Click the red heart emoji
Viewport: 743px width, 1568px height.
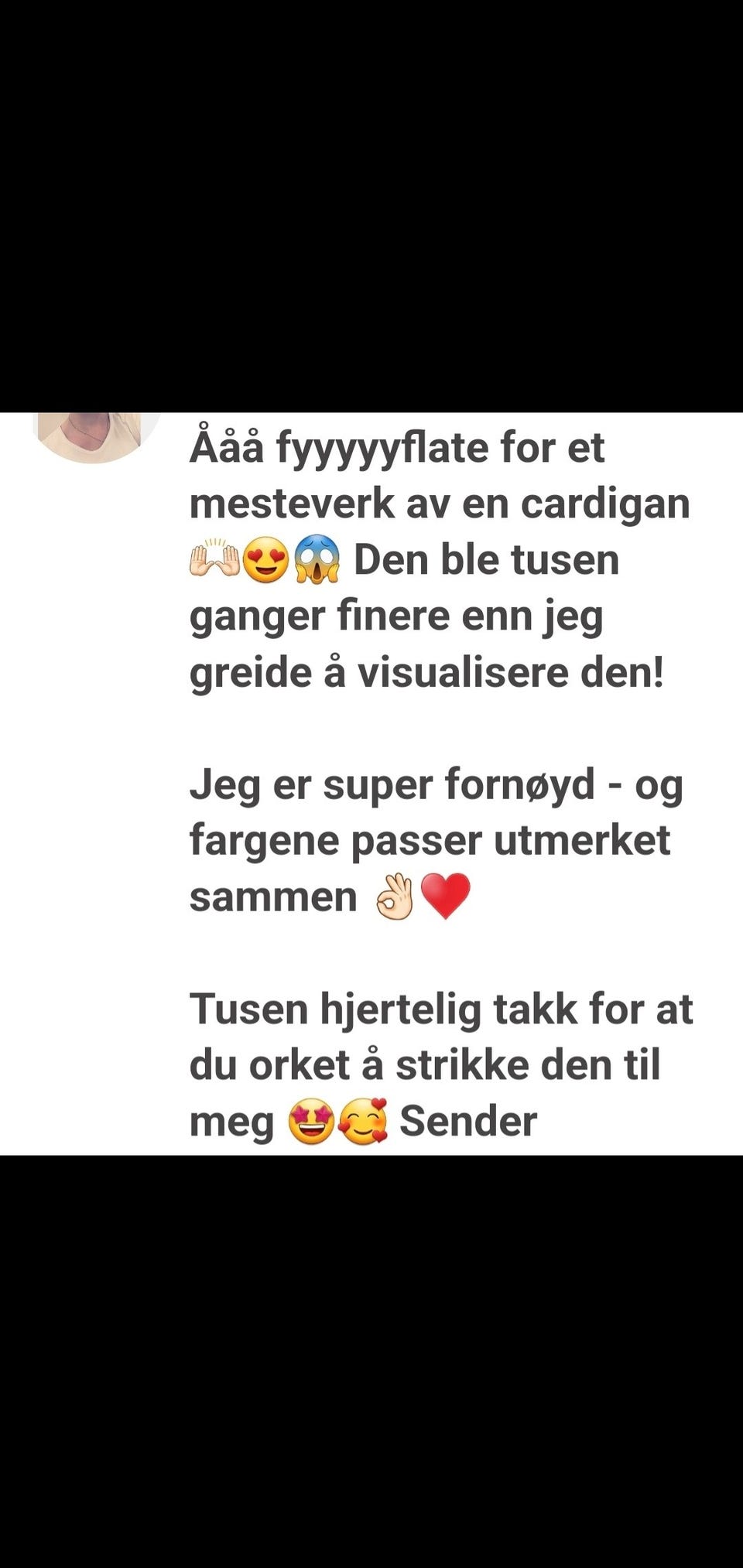click(x=445, y=897)
